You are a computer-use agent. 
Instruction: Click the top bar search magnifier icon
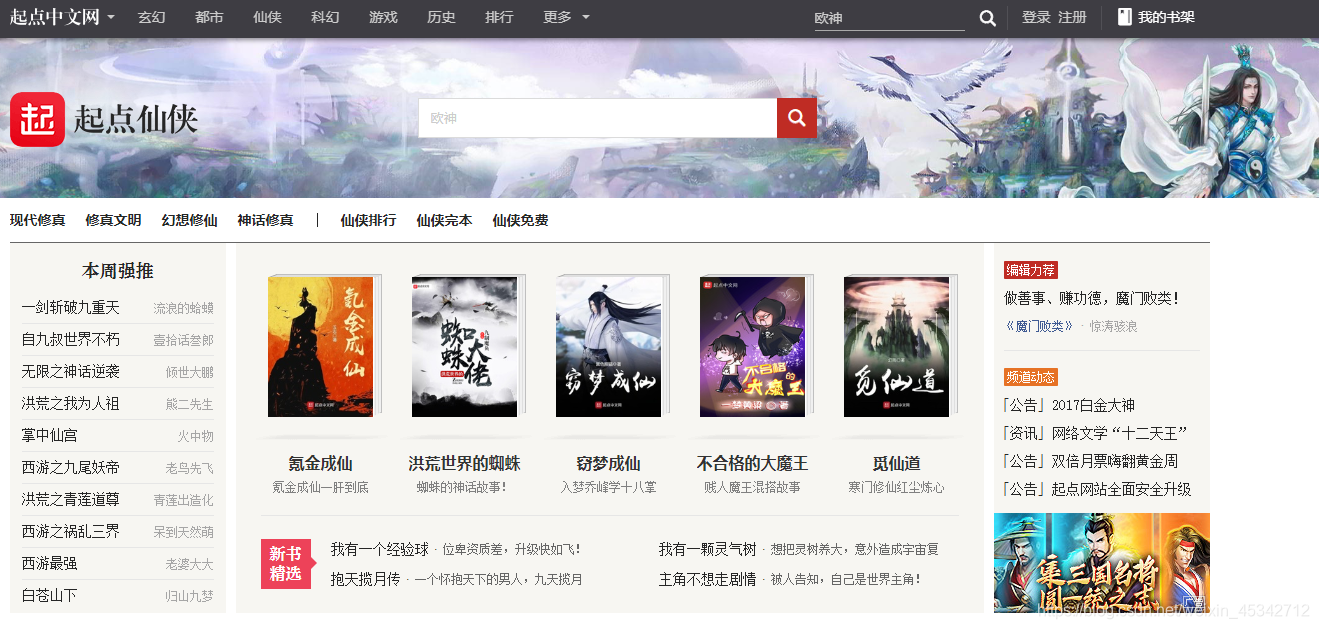[987, 18]
